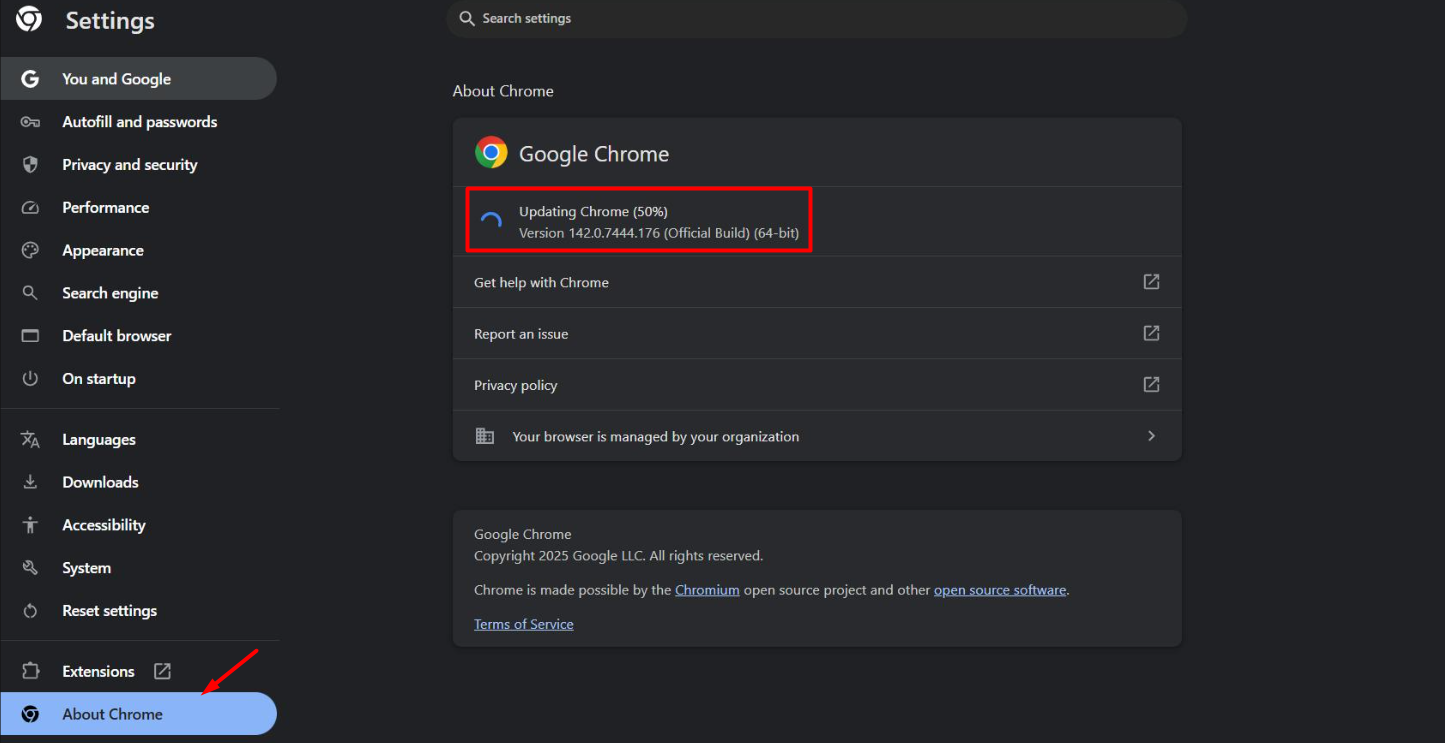Click the Privacy and security shield icon
Screen dimensions: 1445x743
[30, 165]
